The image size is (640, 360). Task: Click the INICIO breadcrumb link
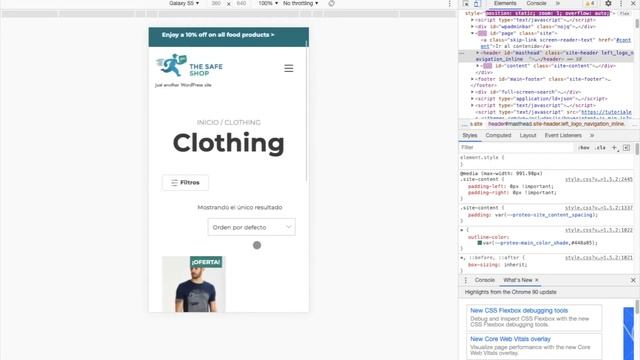click(x=208, y=122)
